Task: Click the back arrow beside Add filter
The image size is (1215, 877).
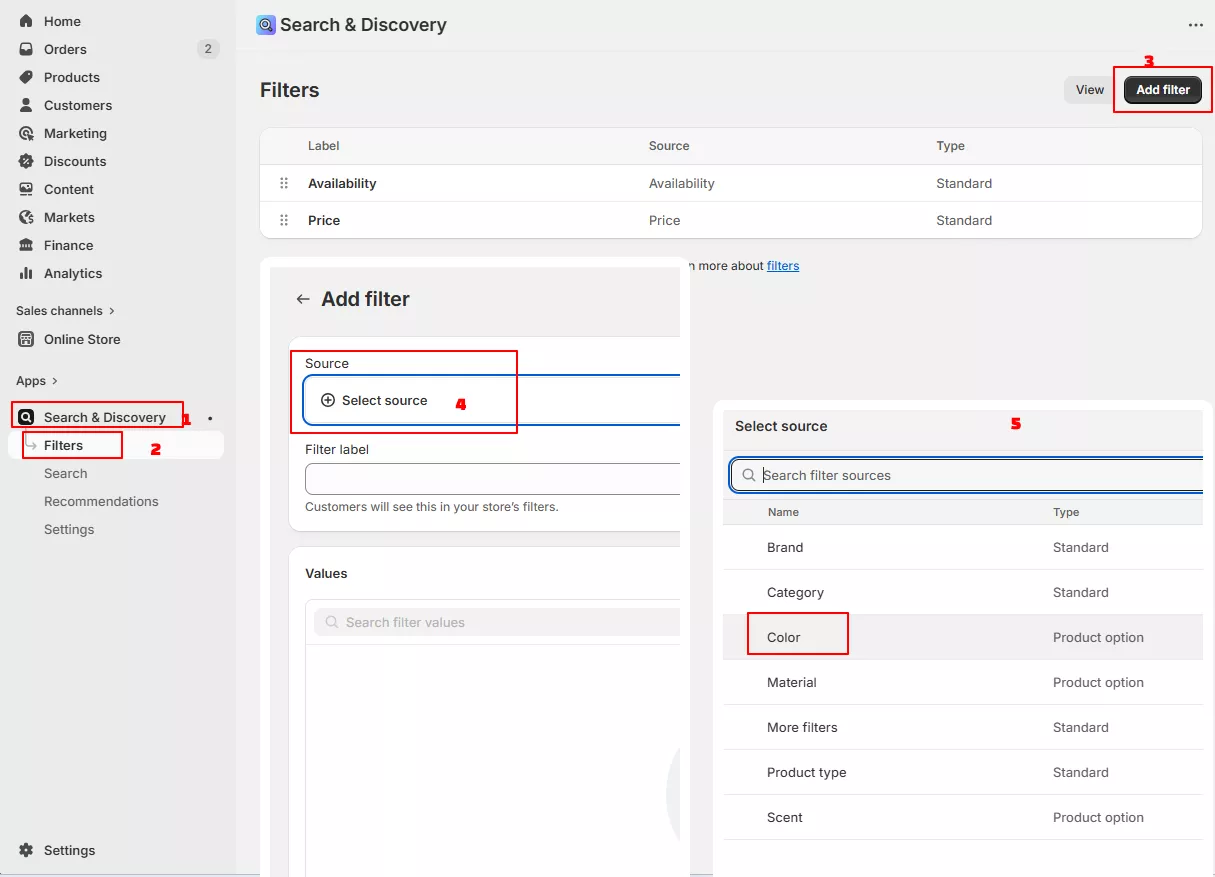Action: tap(303, 299)
